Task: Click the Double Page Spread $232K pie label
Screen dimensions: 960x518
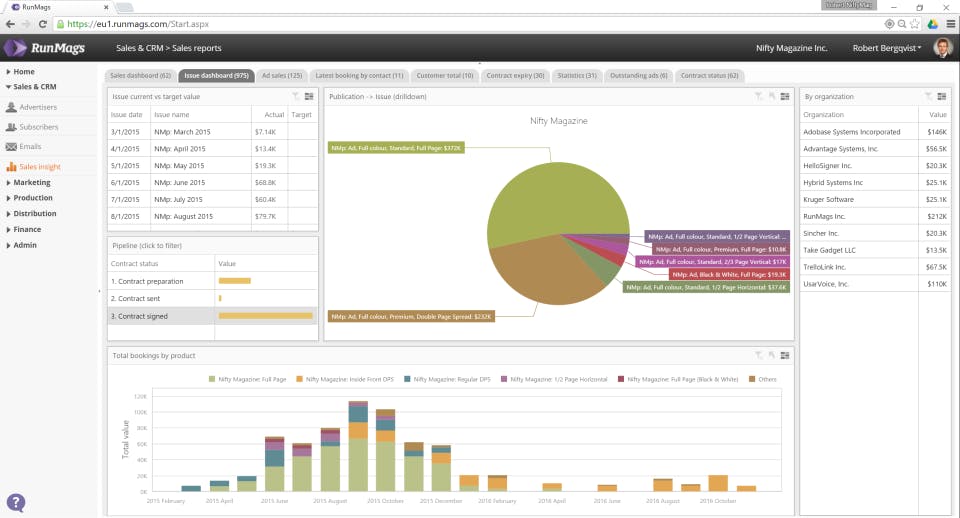Action: pos(411,317)
